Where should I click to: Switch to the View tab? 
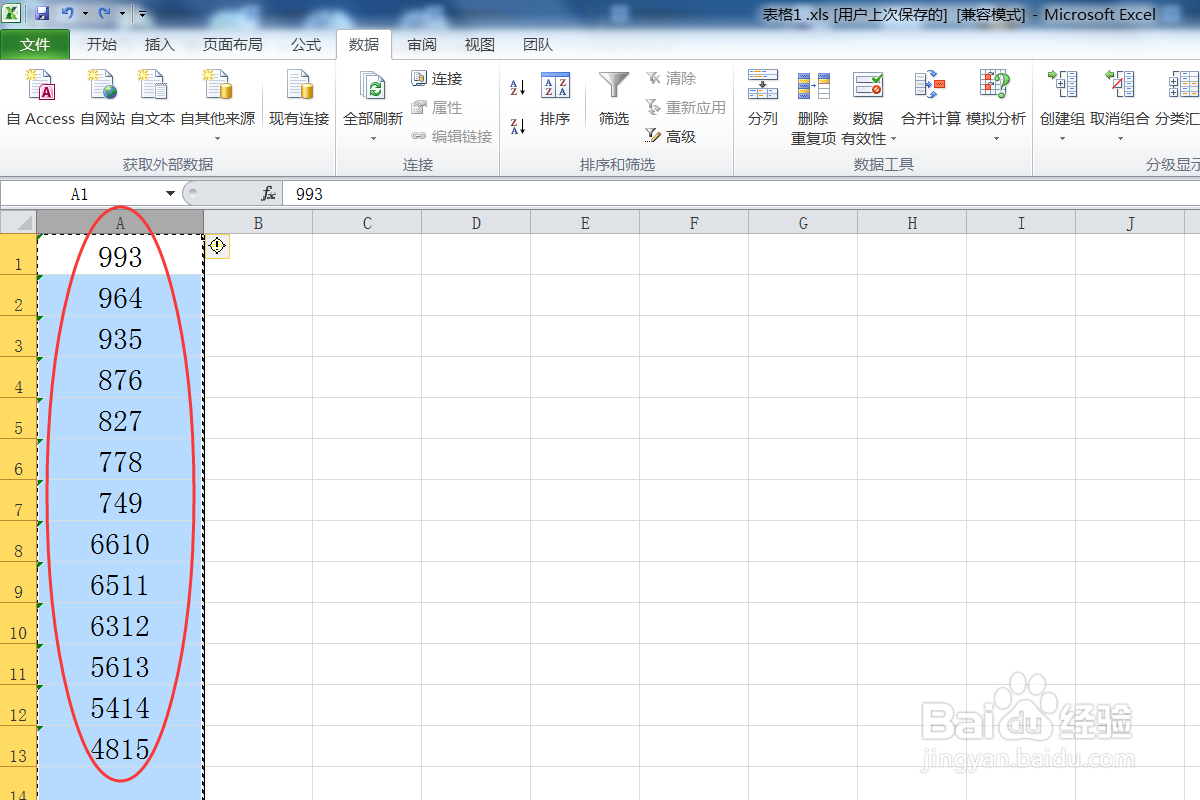click(480, 45)
